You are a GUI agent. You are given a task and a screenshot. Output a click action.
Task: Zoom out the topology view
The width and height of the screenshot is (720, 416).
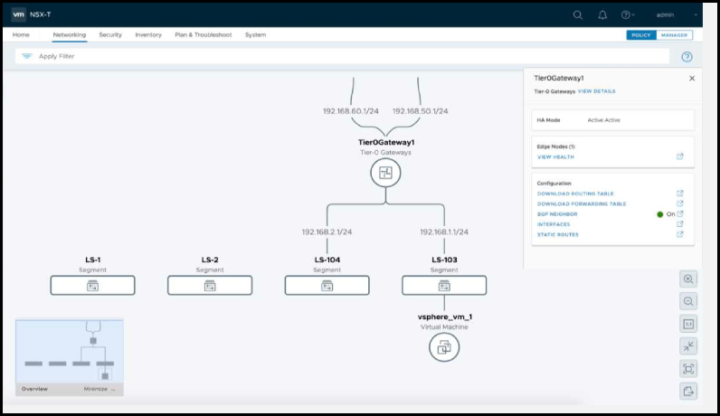[688, 302]
